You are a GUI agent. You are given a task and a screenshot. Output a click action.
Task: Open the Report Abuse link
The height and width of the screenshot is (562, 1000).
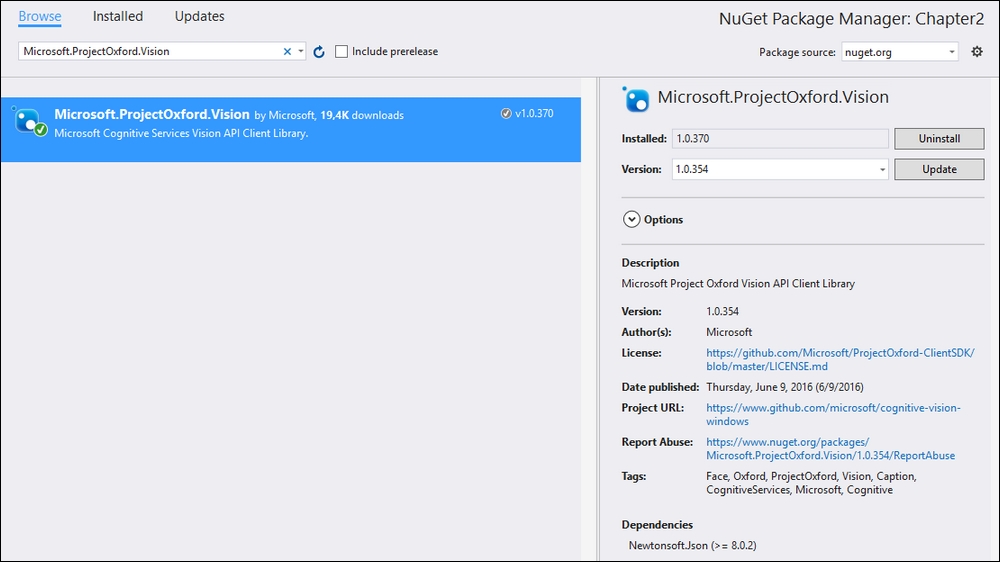(830, 449)
